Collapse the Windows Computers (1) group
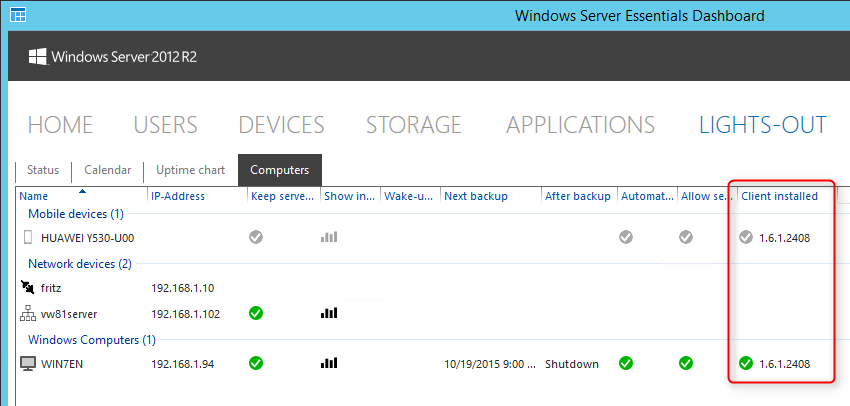Screen dimensions: 850x406 click(92, 340)
